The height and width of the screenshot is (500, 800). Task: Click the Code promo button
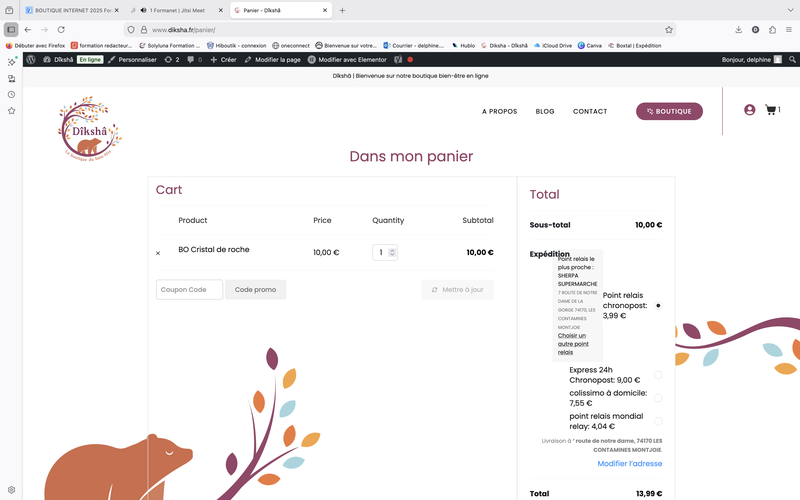coord(255,290)
